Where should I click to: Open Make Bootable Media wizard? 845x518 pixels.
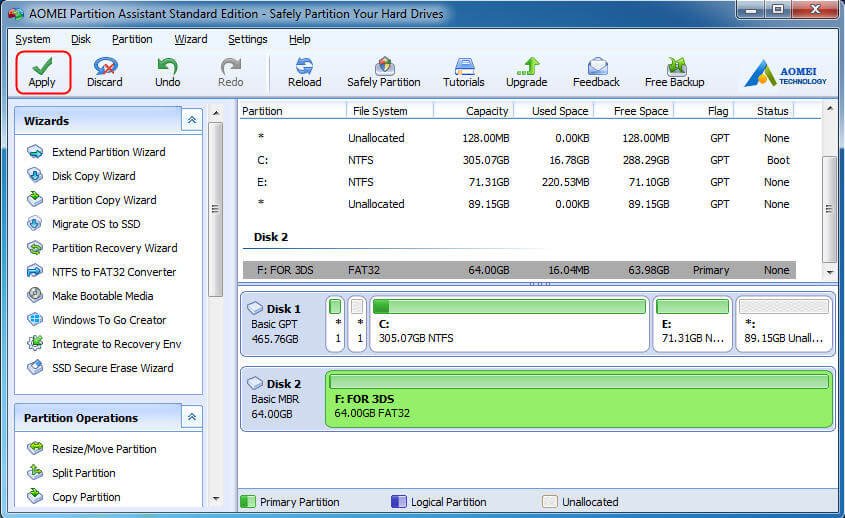pyautogui.click(x=90, y=296)
